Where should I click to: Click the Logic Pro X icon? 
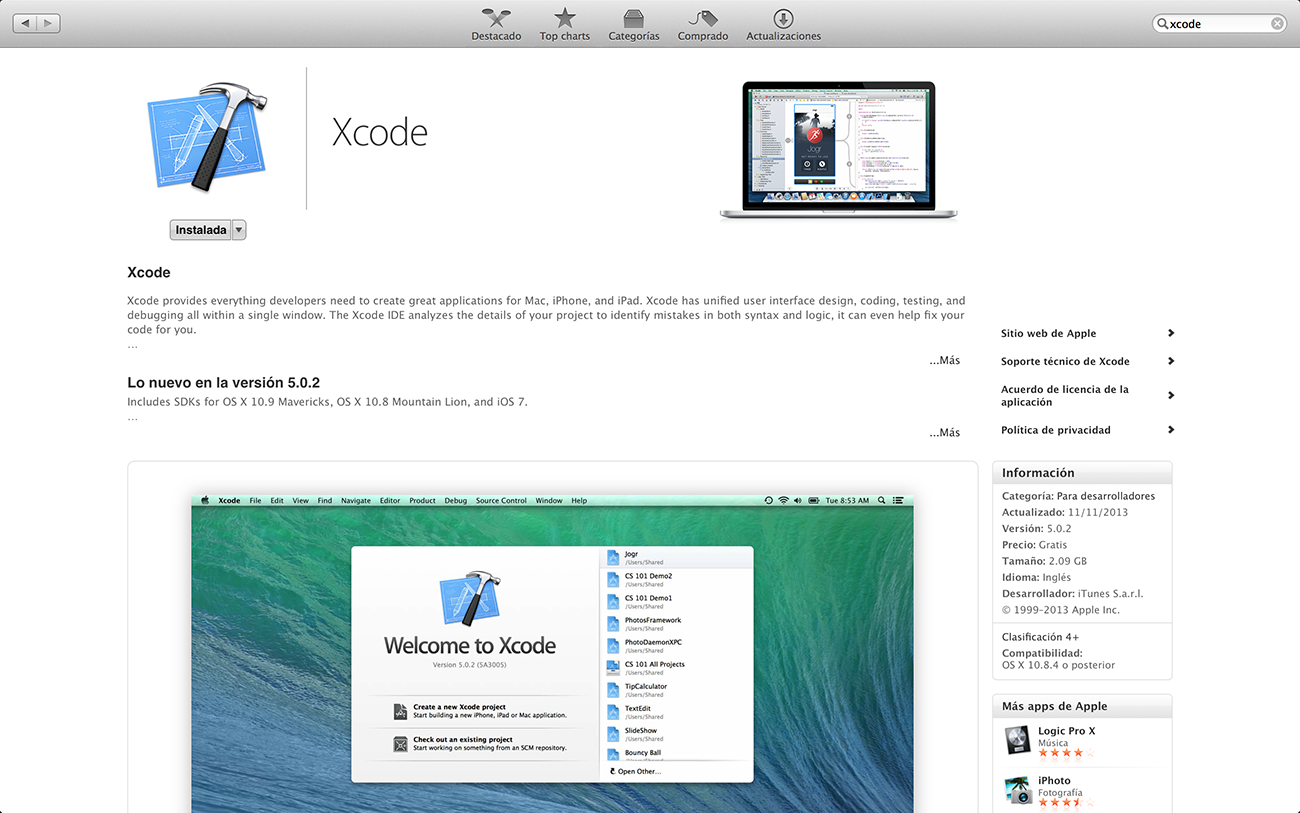[1018, 741]
